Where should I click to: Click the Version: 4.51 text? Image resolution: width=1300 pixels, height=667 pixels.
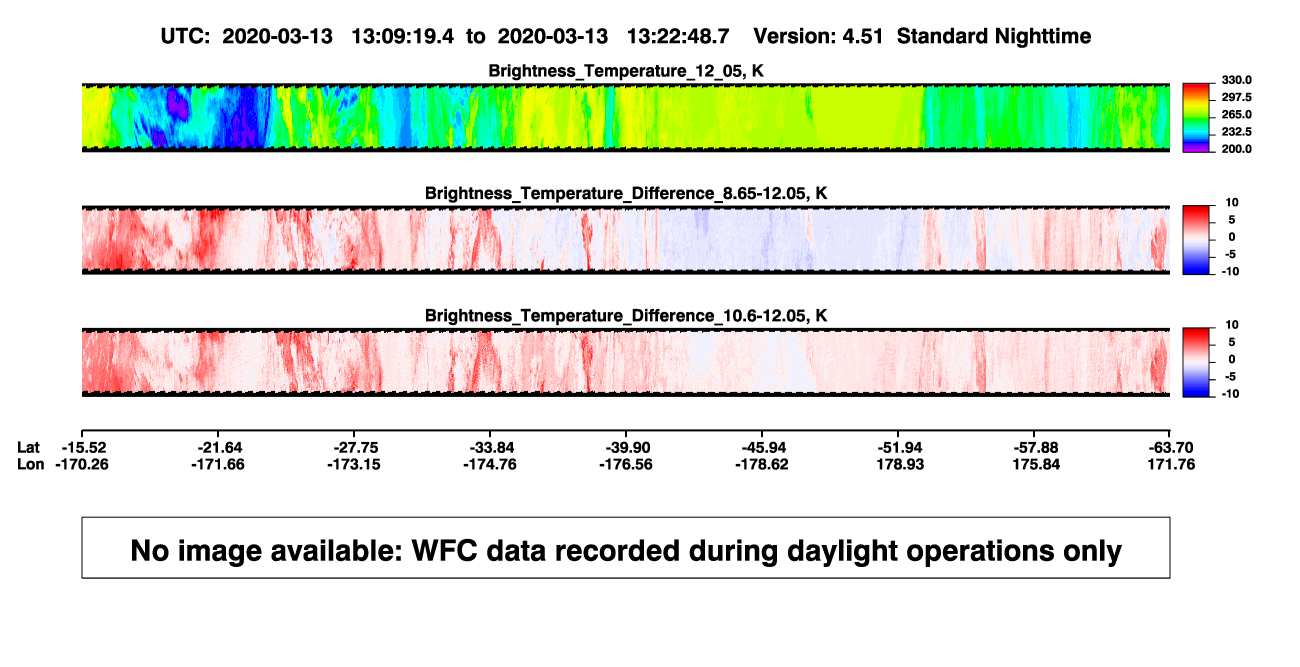[x=820, y=36]
